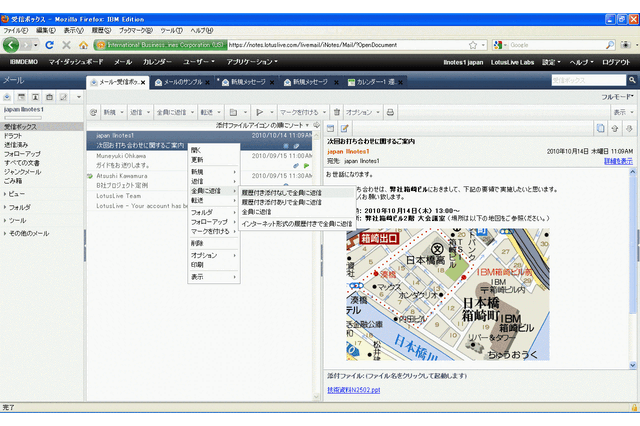Open the notebook icon in sidebar switcher

(63, 97)
